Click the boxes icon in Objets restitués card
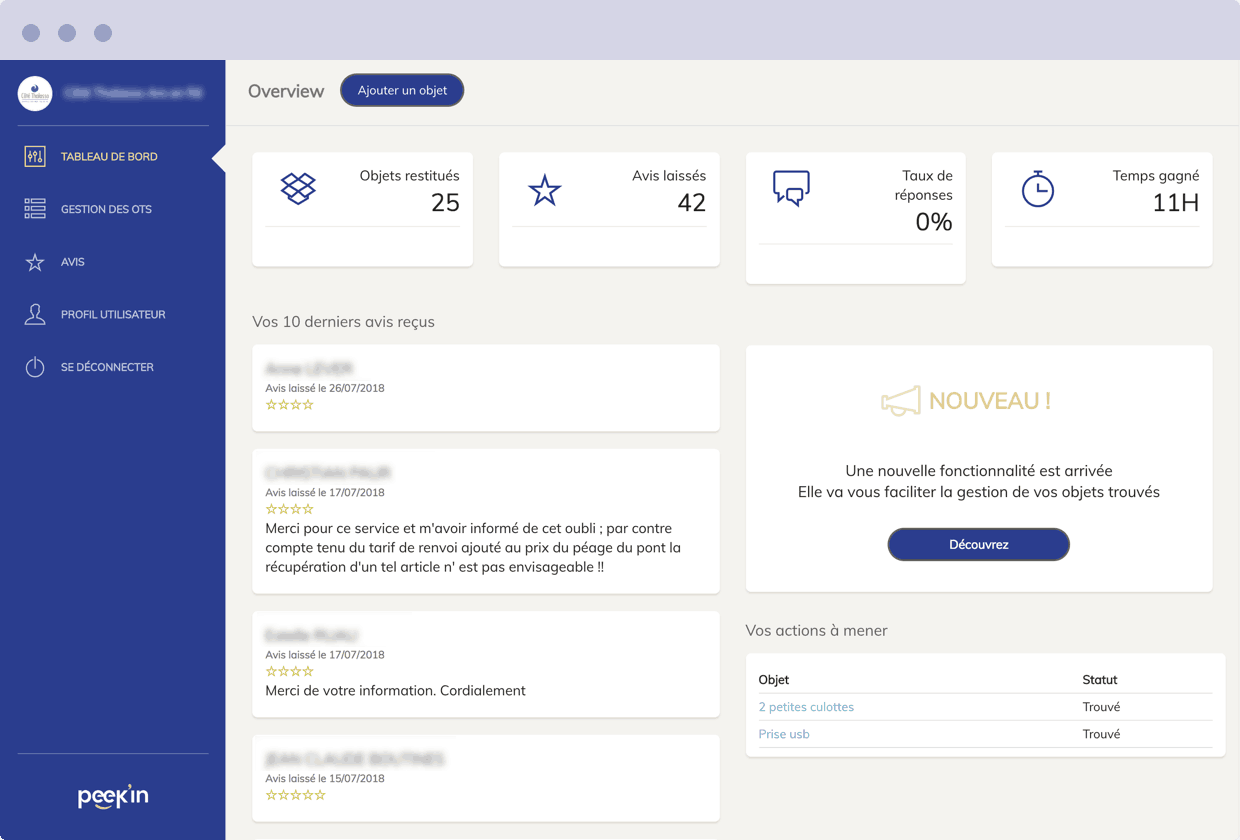 (x=298, y=188)
